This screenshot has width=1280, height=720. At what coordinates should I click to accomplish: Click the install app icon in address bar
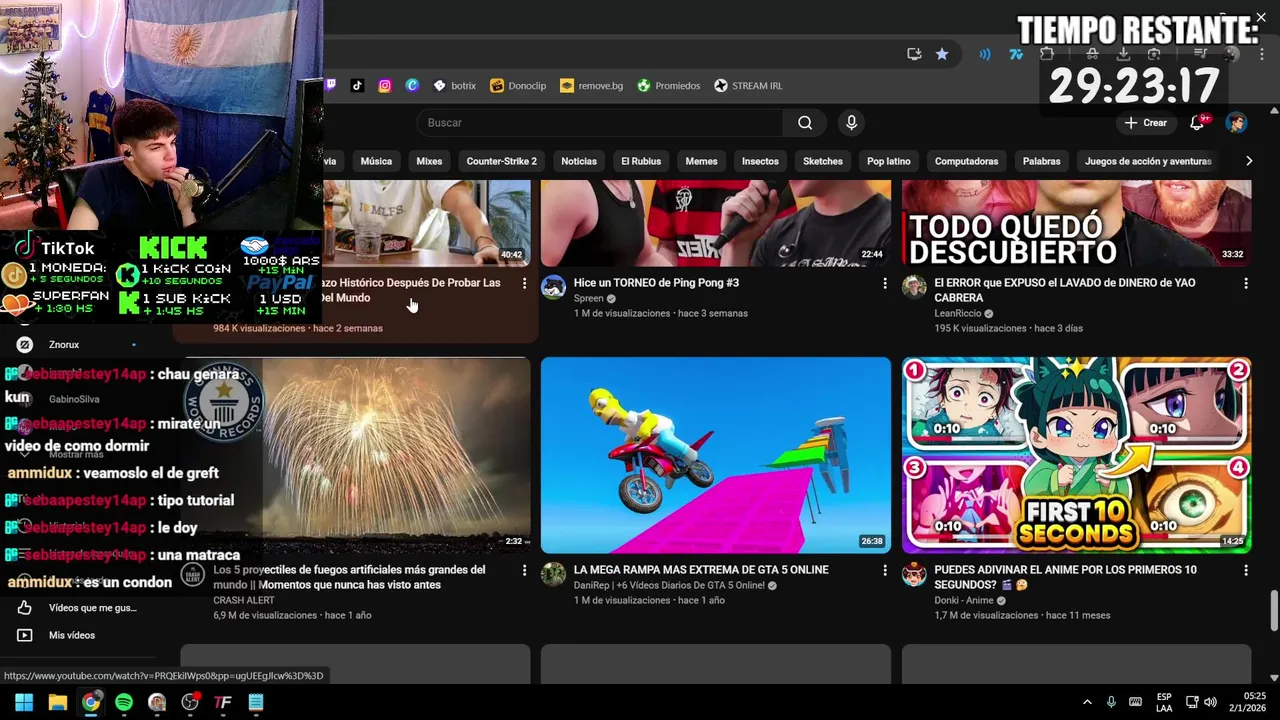914,54
